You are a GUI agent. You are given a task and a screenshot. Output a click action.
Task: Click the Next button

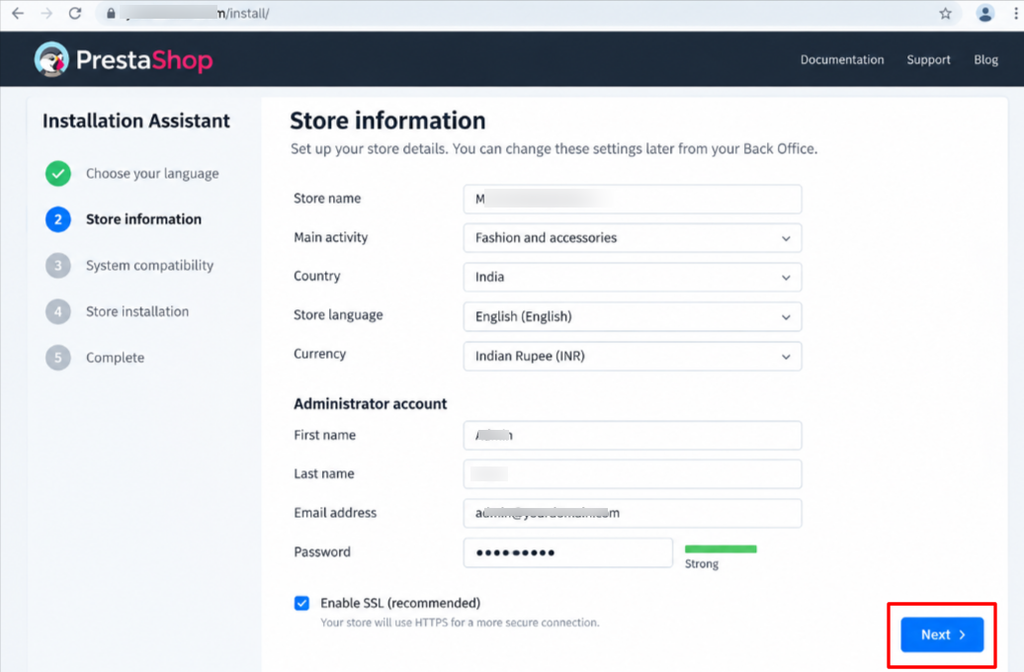[942, 634]
